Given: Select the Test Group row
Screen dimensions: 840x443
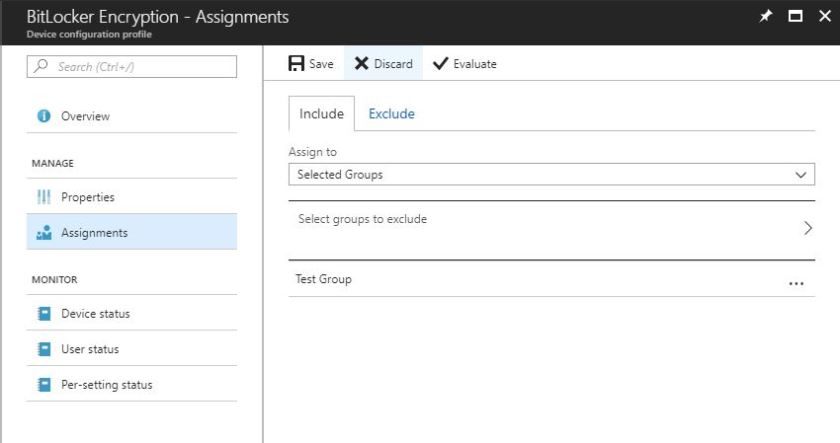Looking at the screenshot, I should 552,279.
